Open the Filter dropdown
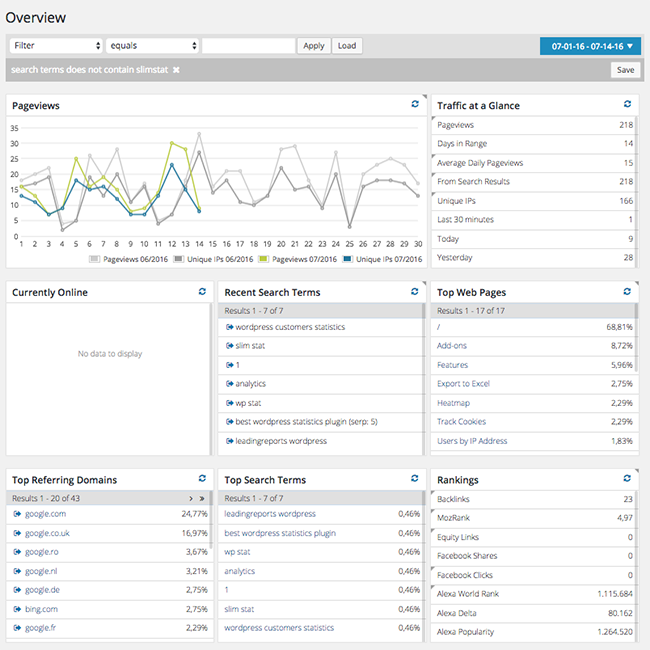 click(56, 46)
